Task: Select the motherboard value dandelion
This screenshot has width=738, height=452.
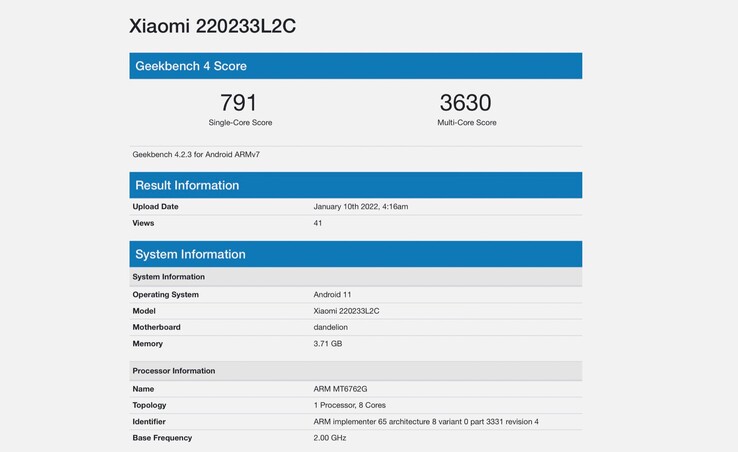Action: coord(331,327)
